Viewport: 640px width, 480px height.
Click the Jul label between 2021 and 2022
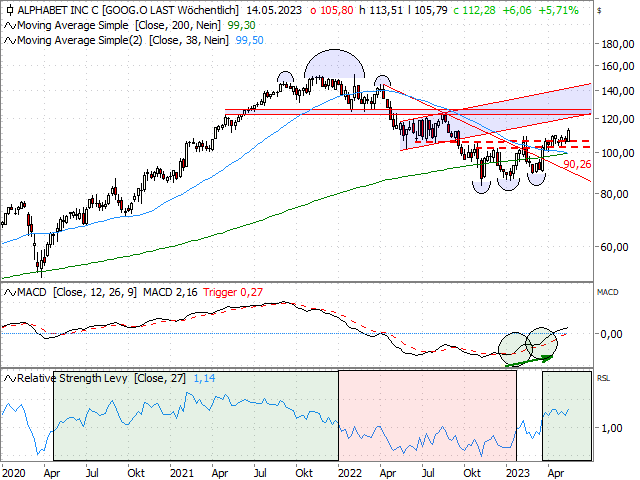pyautogui.click(x=260, y=473)
